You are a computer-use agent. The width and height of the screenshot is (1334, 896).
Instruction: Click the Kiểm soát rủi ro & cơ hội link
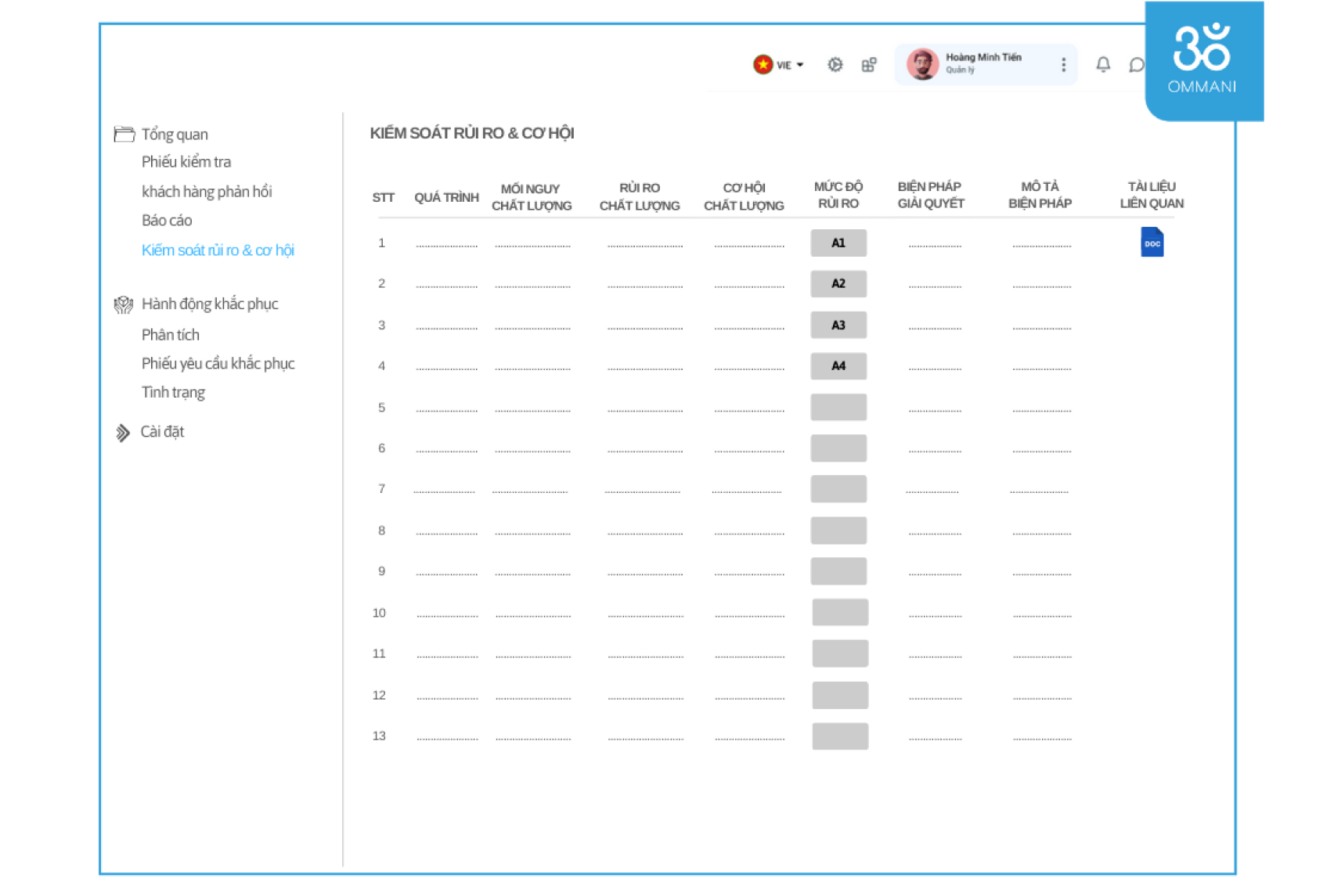218,250
